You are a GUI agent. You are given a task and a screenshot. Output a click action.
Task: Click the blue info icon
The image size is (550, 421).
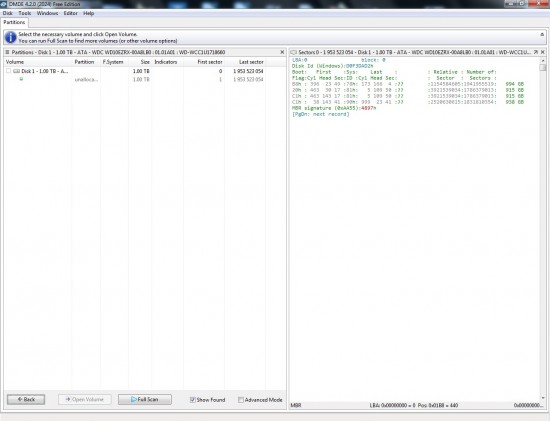tap(11, 37)
